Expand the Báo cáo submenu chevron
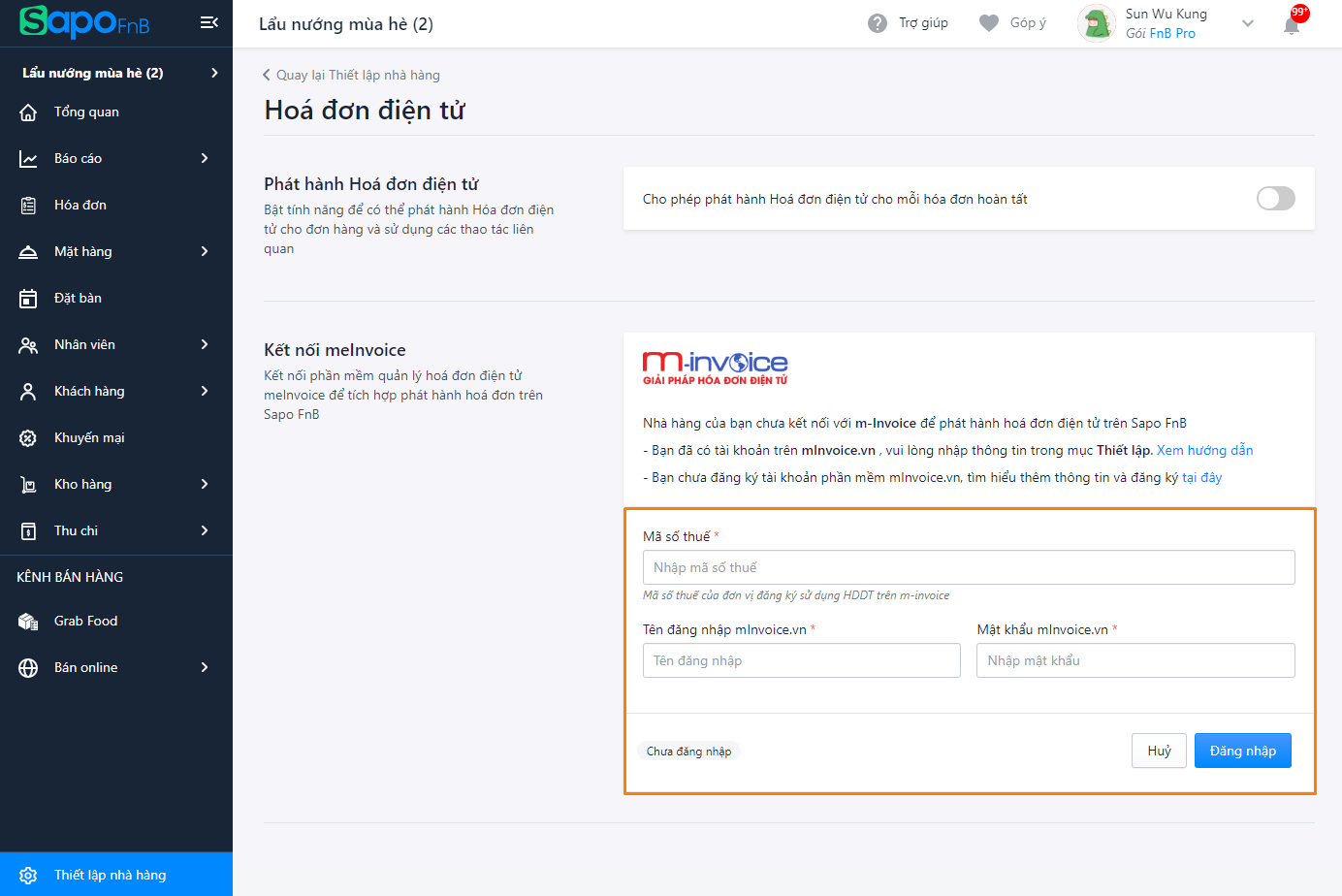This screenshot has width=1342, height=896. coord(205,158)
